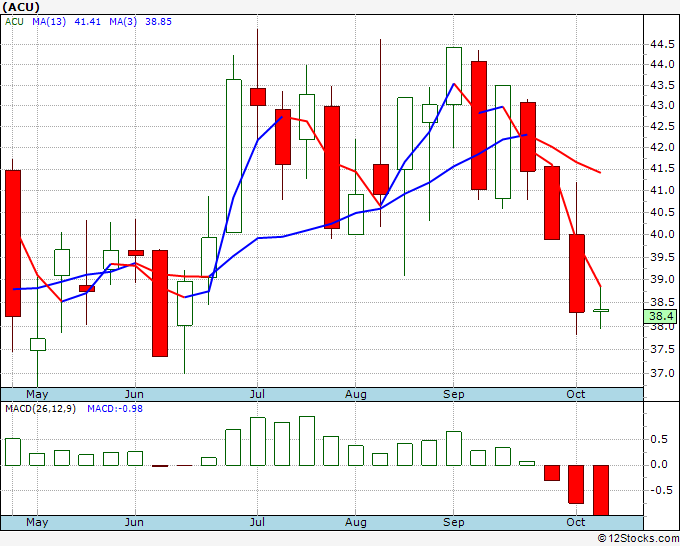
Task: Click the 39.0 price axis label
Action: tap(662, 279)
